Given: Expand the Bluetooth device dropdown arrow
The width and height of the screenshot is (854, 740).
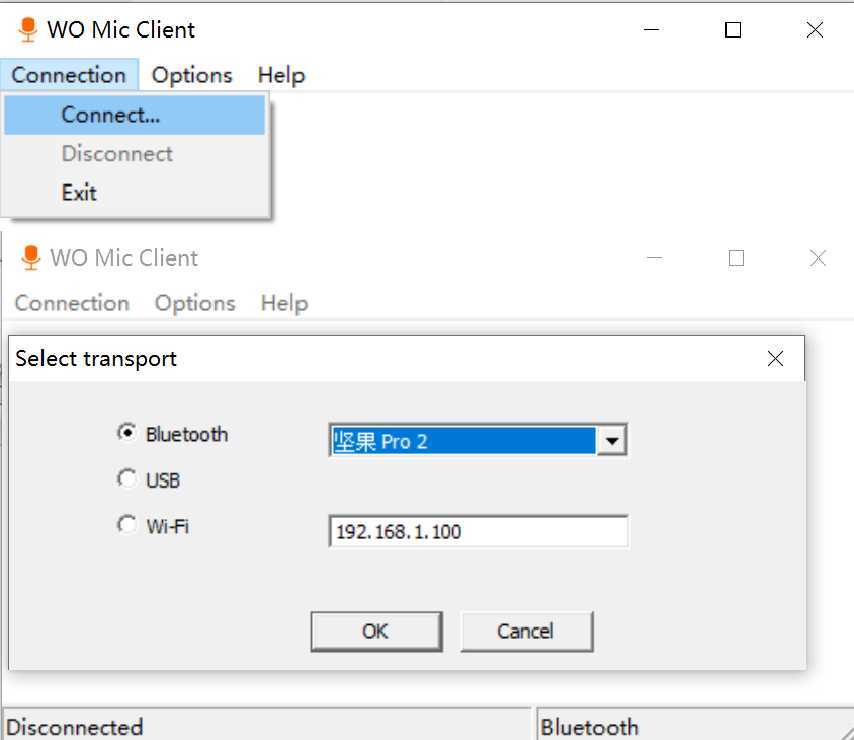Looking at the screenshot, I should click(611, 441).
